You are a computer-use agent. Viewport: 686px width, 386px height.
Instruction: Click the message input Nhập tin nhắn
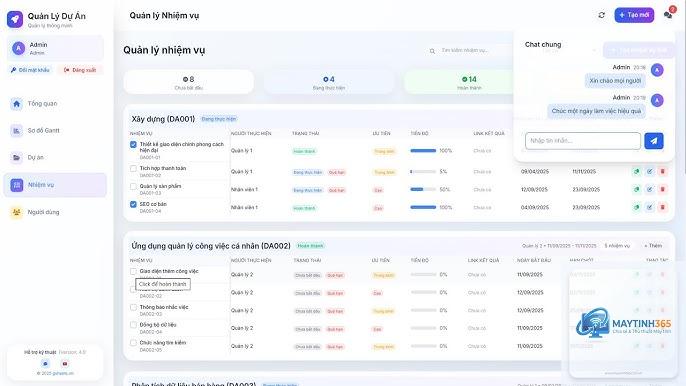click(583, 141)
